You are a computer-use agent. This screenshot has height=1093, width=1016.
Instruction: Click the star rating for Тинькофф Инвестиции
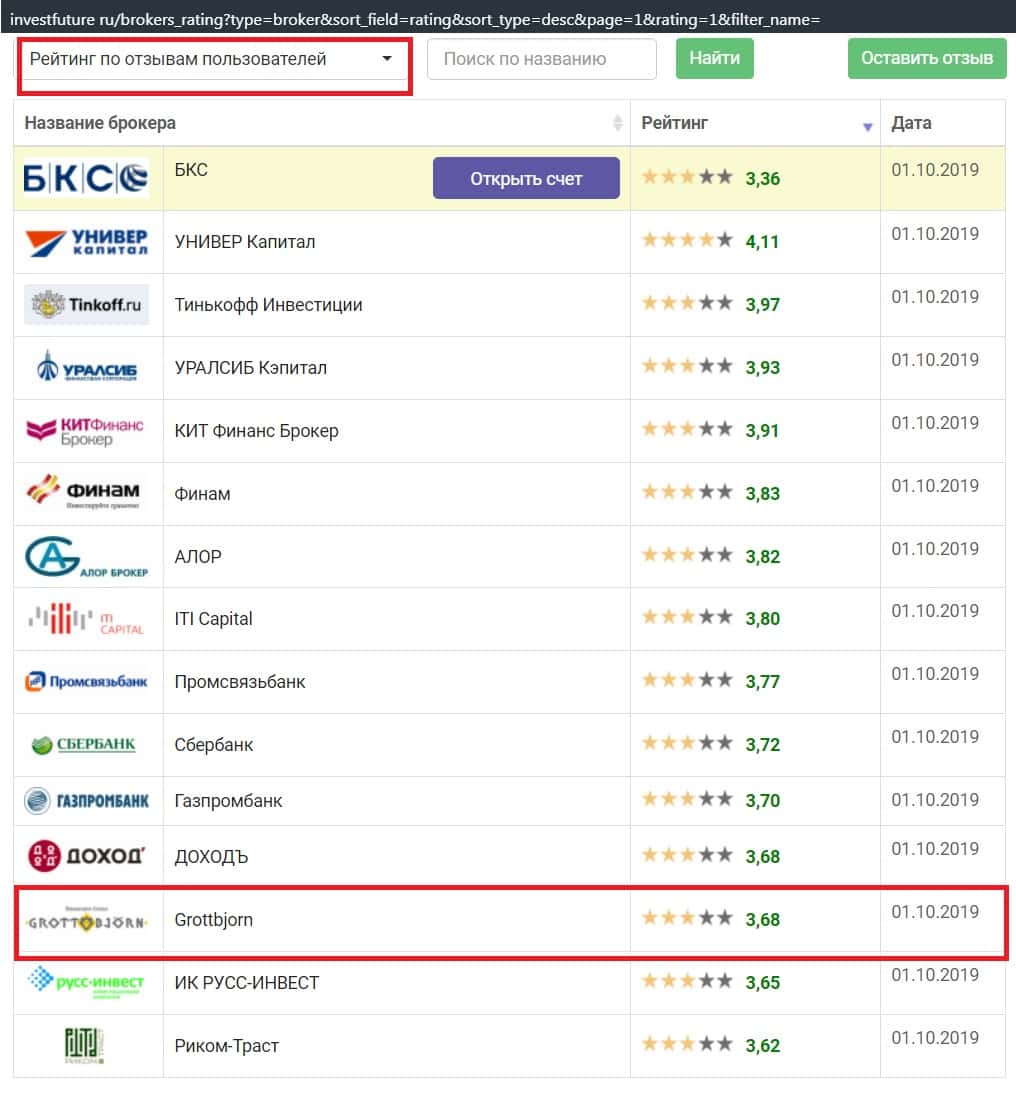click(687, 303)
